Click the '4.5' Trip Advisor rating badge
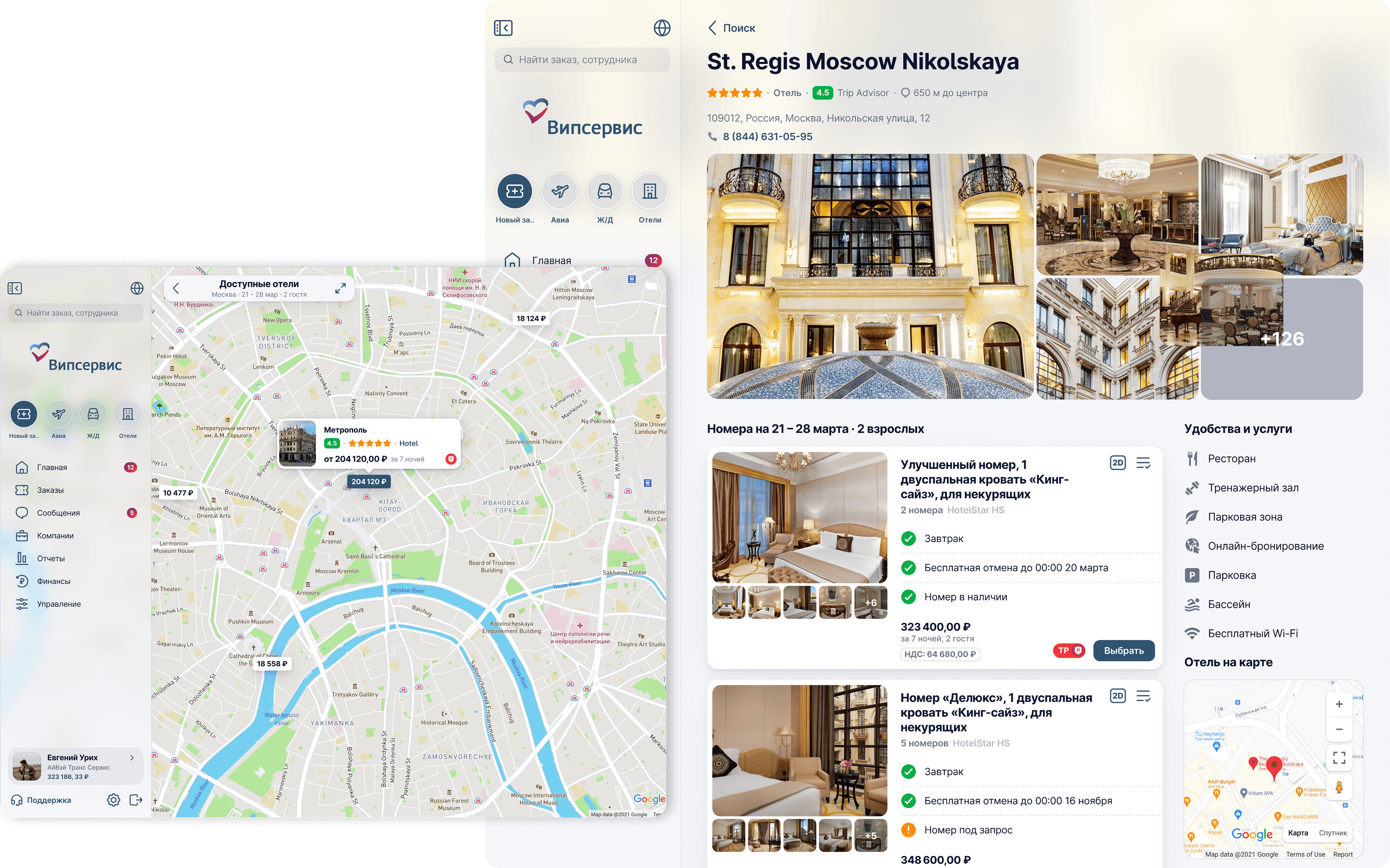The width and height of the screenshot is (1390, 868). [x=822, y=93]
